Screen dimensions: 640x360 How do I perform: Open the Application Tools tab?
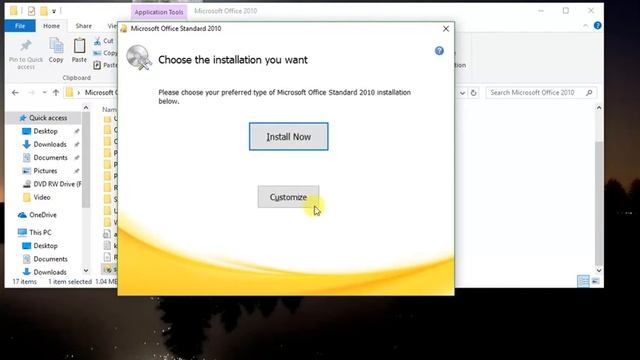[159, 12]
